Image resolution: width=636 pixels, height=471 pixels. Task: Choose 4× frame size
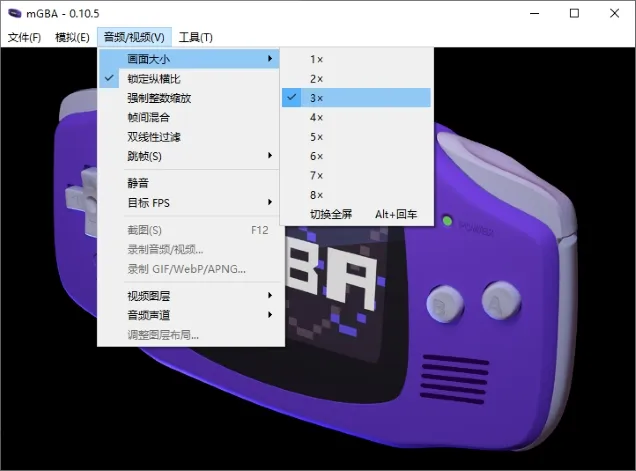[x=317, y=117]
